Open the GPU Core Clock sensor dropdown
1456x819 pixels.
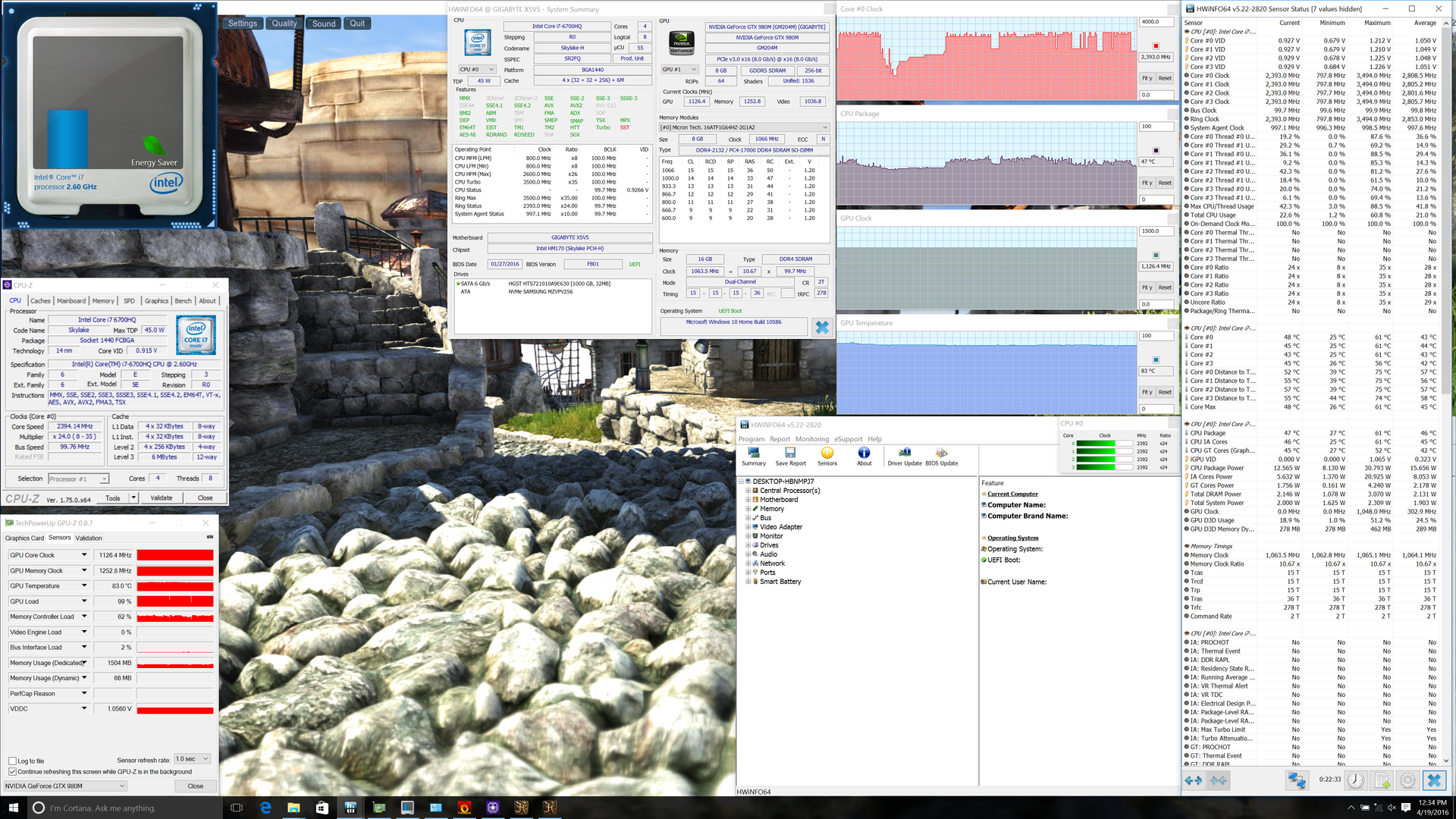click(x=84, y=555)
